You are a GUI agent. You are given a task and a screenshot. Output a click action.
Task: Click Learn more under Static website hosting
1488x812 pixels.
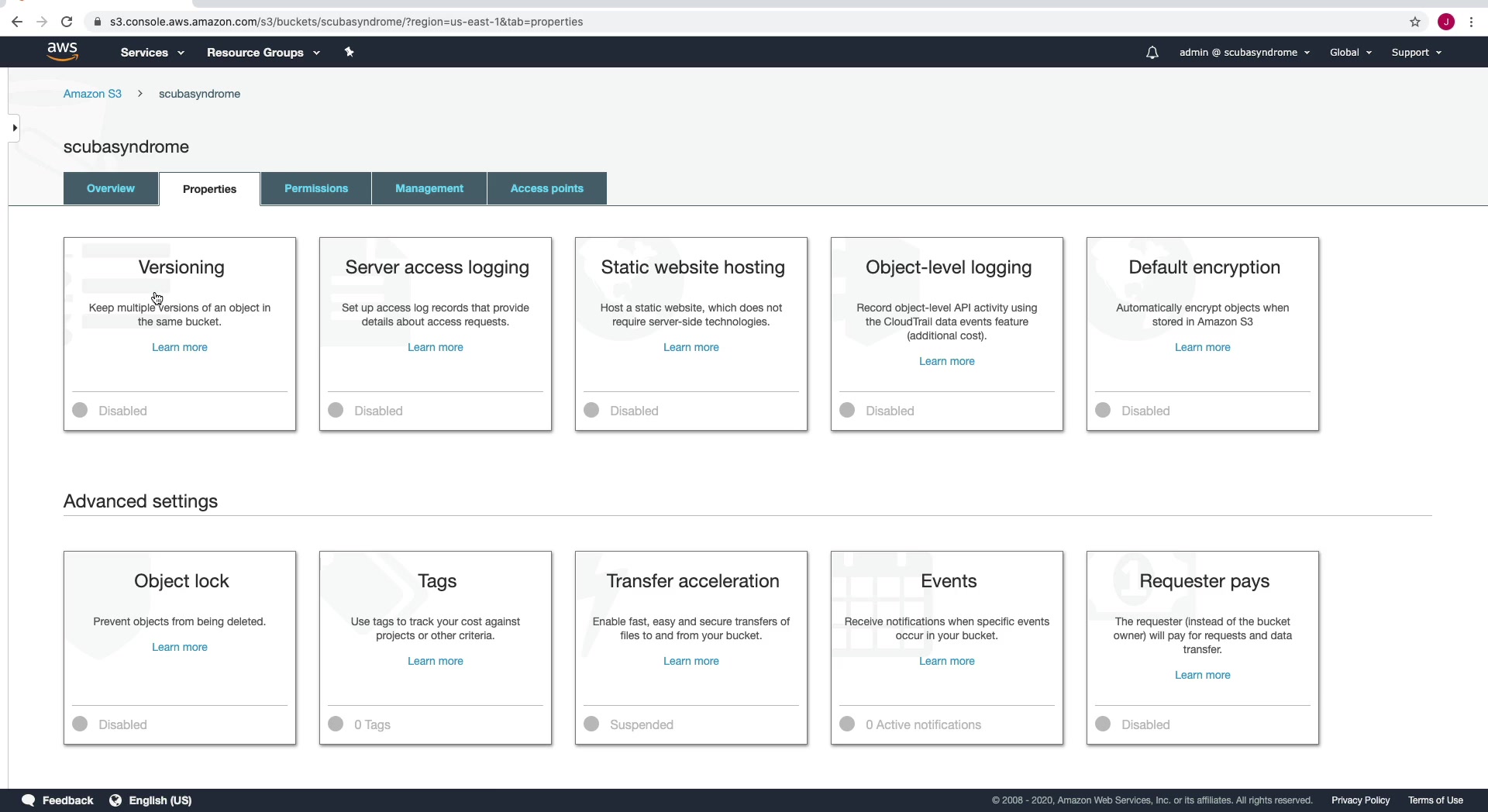click(x=691, y=347)
